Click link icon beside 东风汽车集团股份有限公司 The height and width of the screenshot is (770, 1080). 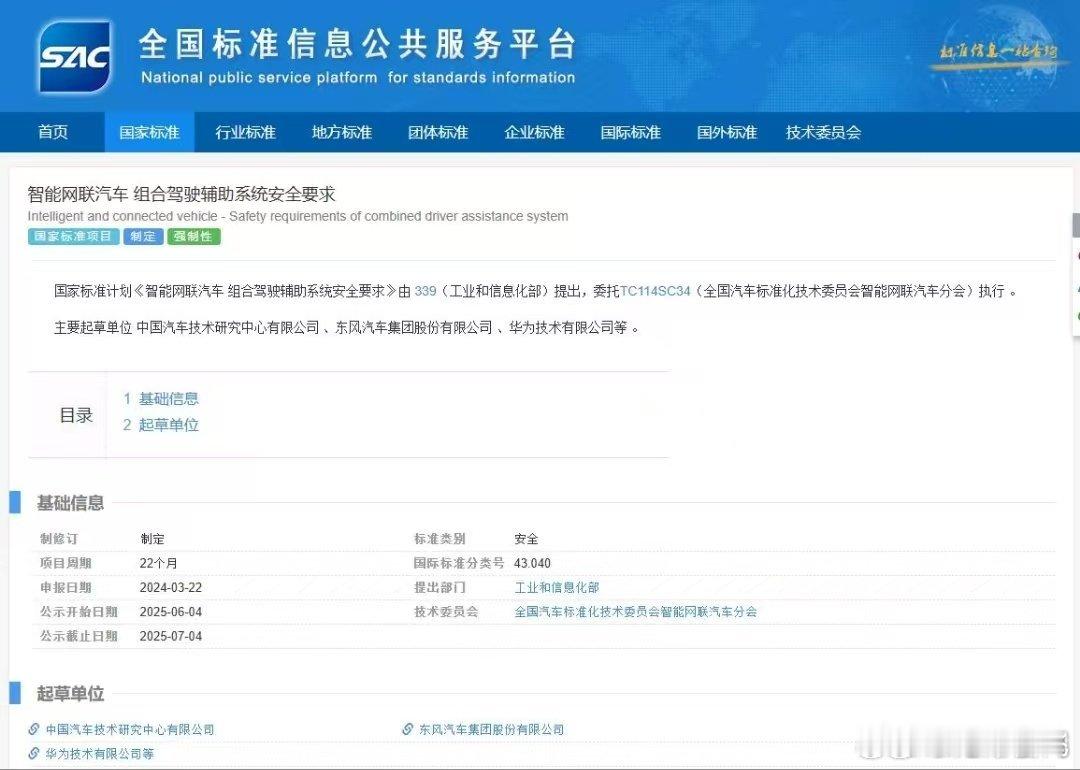click(x=408, y=729)
